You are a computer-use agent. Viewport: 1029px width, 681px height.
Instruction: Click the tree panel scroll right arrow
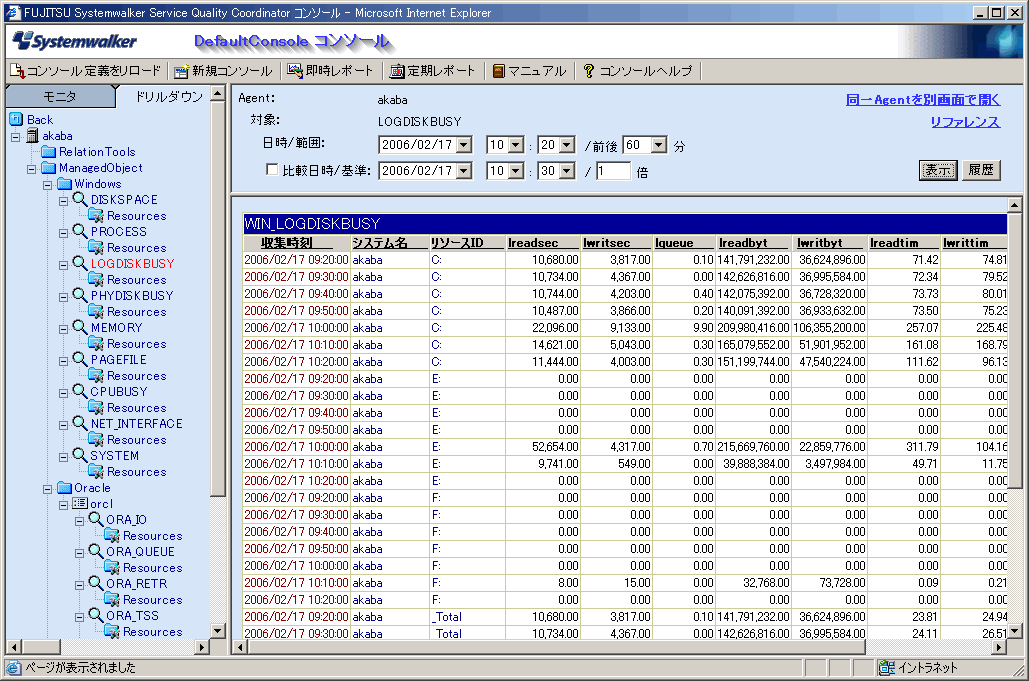tap(202, 647)
